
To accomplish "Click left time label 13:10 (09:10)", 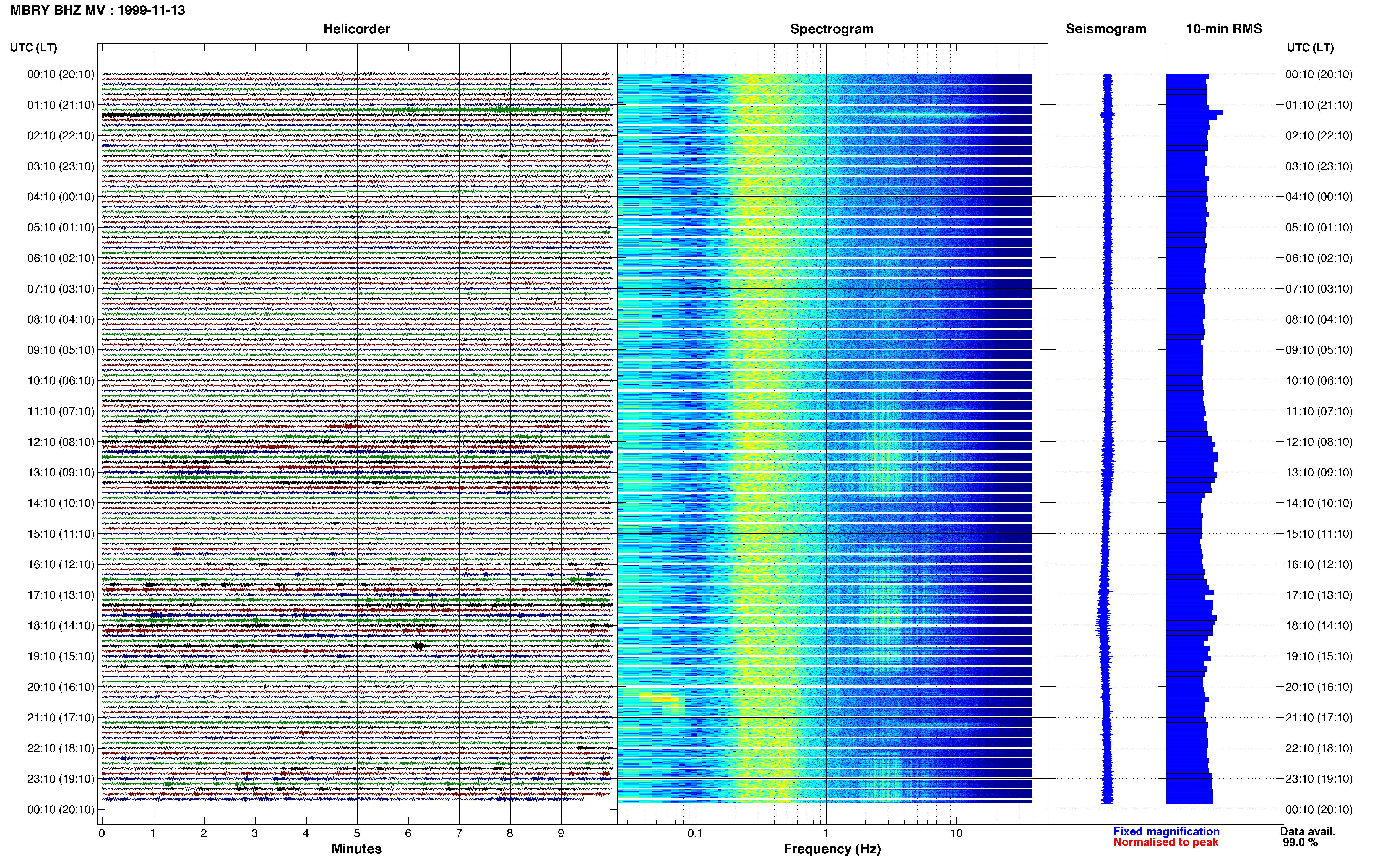I will click(60, 472).
